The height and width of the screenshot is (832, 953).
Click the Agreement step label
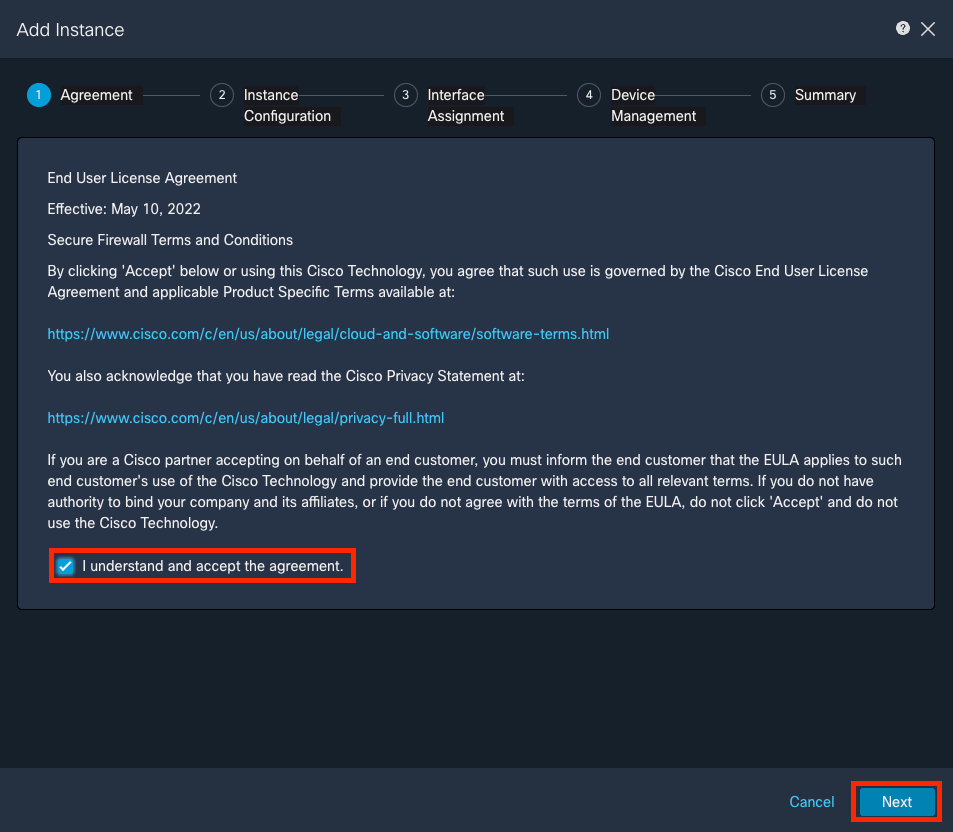96,95
